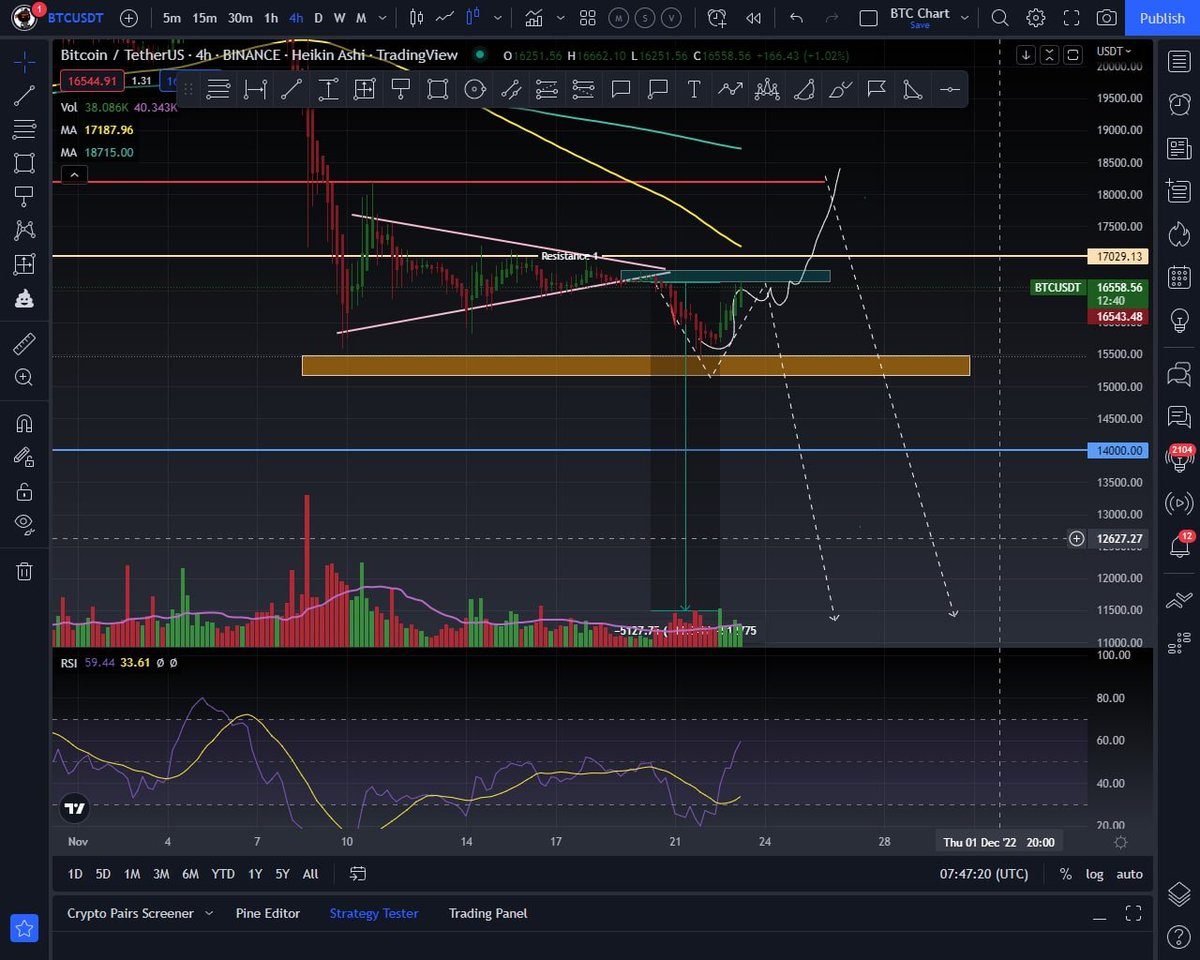Image resolution: width=1200 pixels, height=960 pixels.
Task: Open the notifications bell with 12 badge
Action: click(x=1179, y=545)
